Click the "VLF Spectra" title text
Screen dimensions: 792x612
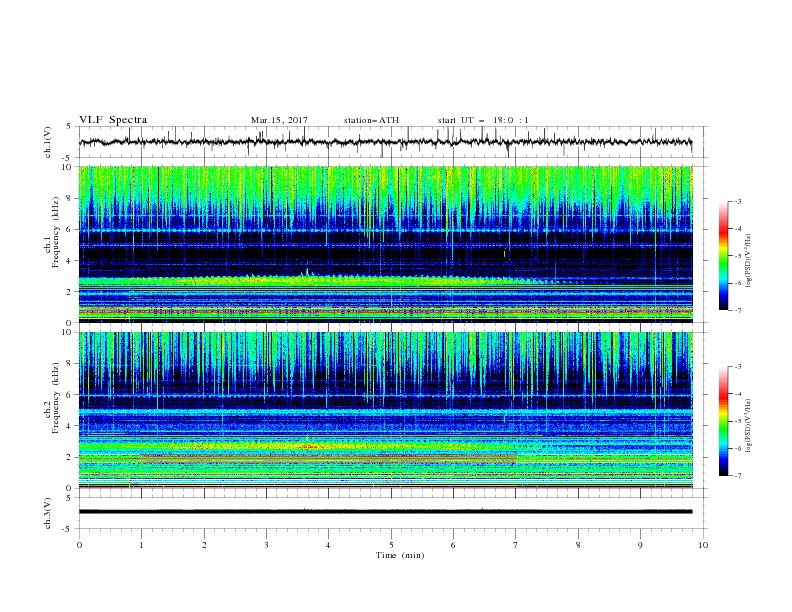click(113, 120)
